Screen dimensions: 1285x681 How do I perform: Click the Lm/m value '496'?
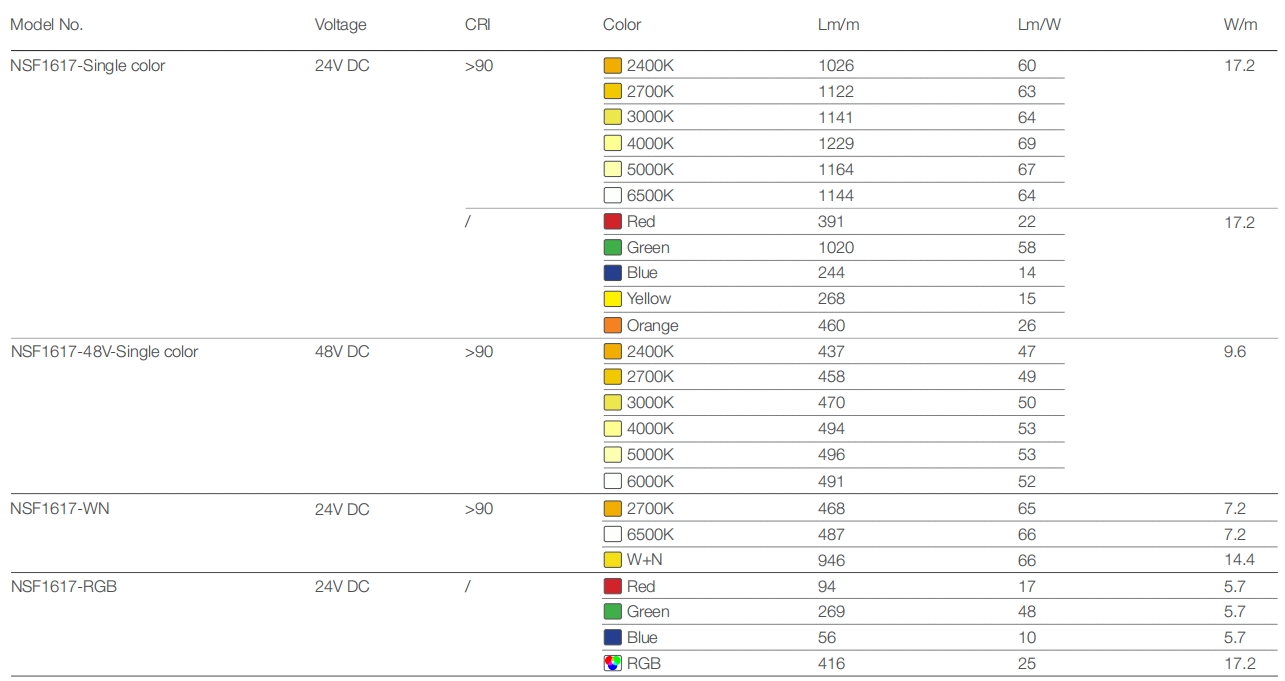tap(831, 455)
